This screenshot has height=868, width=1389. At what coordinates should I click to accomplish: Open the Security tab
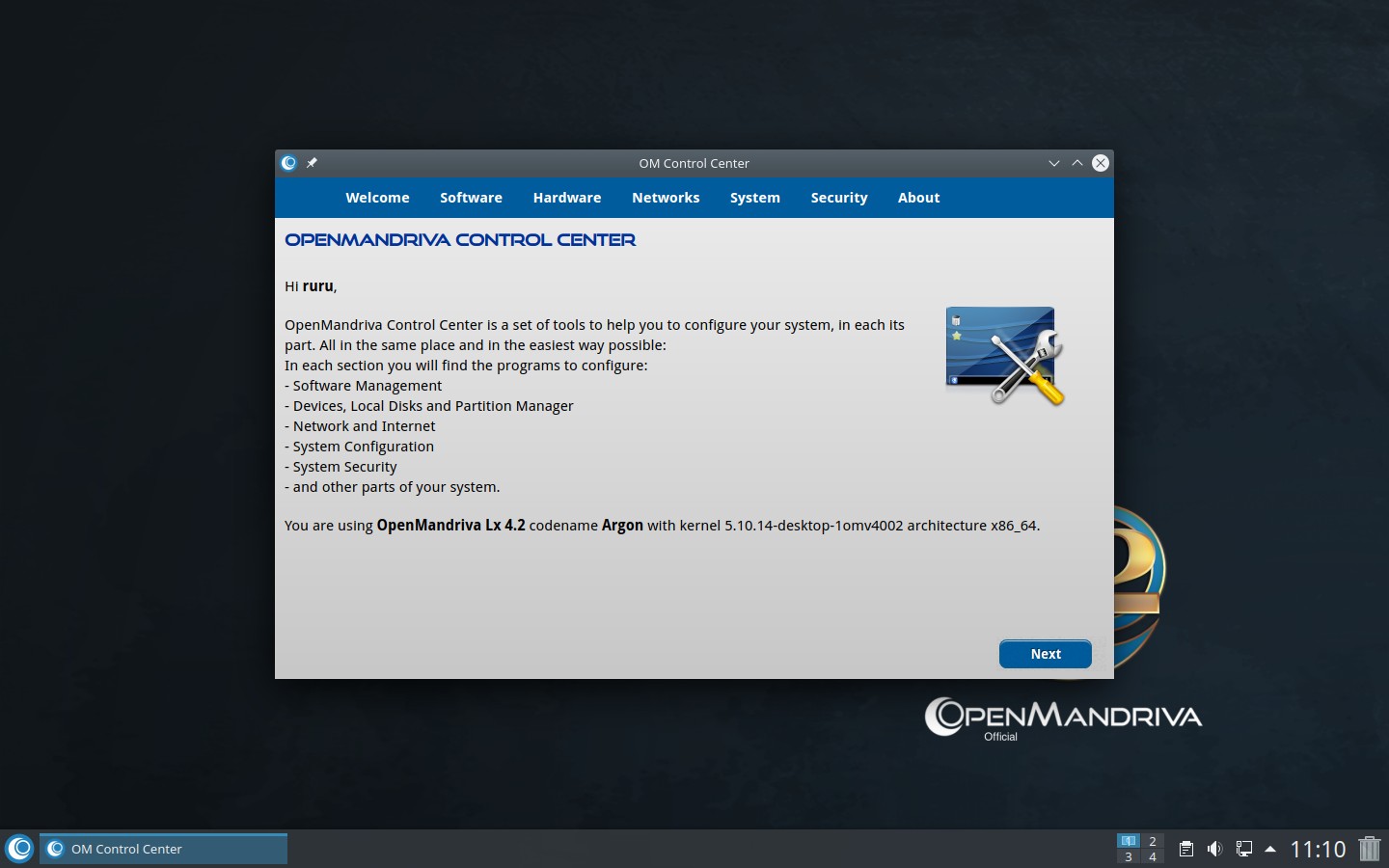point(839,198)
